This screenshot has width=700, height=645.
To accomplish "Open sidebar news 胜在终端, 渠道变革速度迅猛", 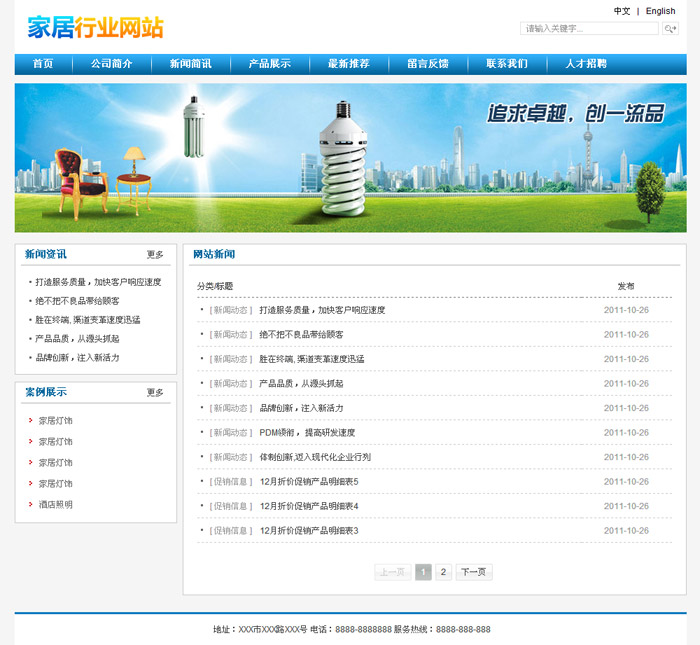I will (88, 320).
